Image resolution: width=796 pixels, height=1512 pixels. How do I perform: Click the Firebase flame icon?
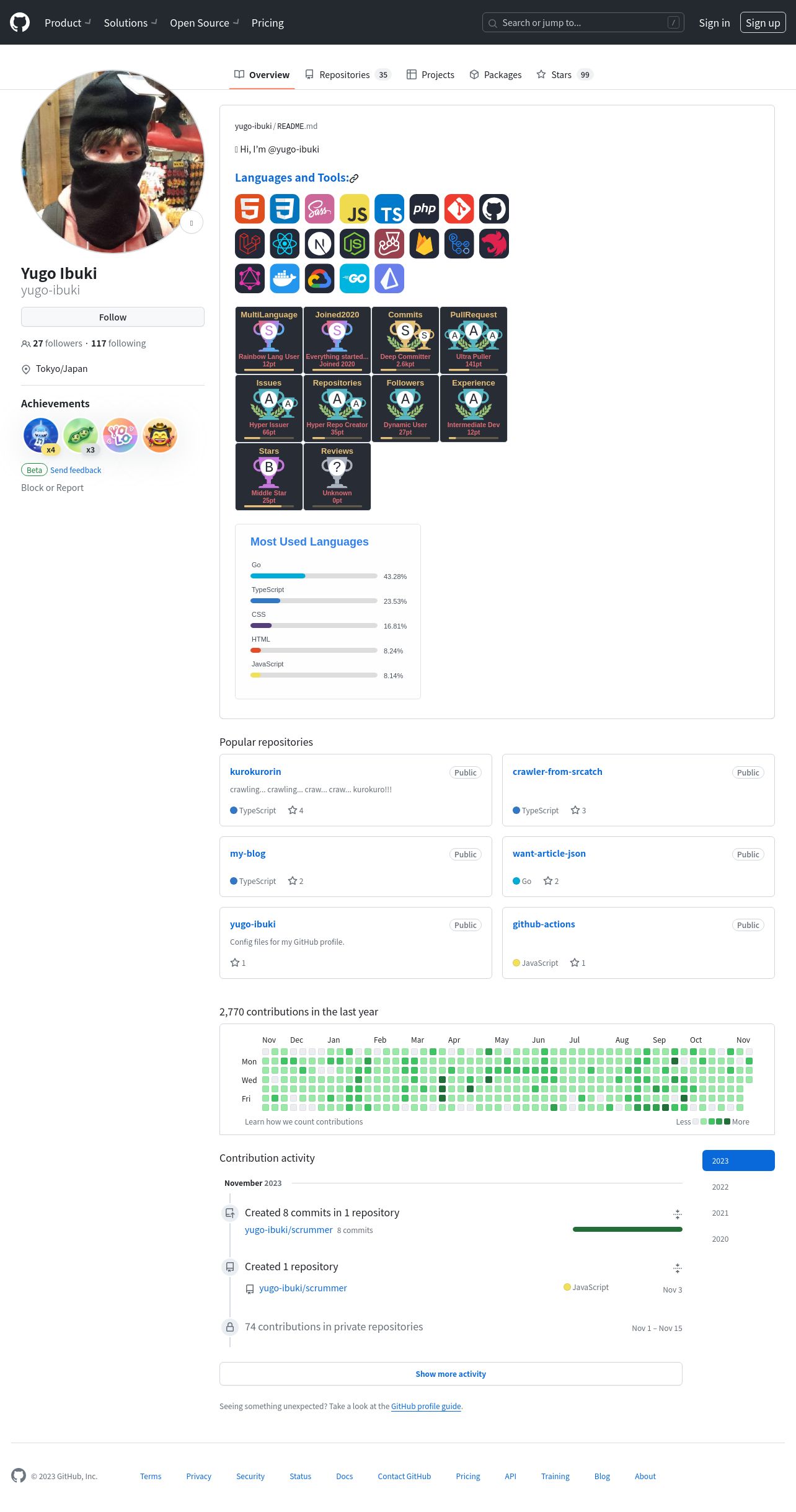point(424,244)
